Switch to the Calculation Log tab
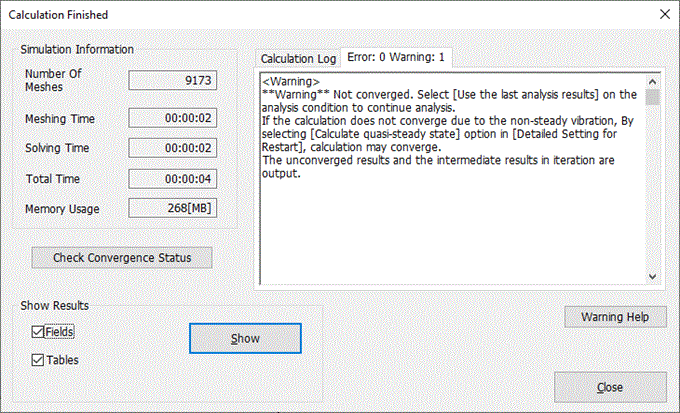This screenshot has height=413, width=680. click(x=298, y=59)
